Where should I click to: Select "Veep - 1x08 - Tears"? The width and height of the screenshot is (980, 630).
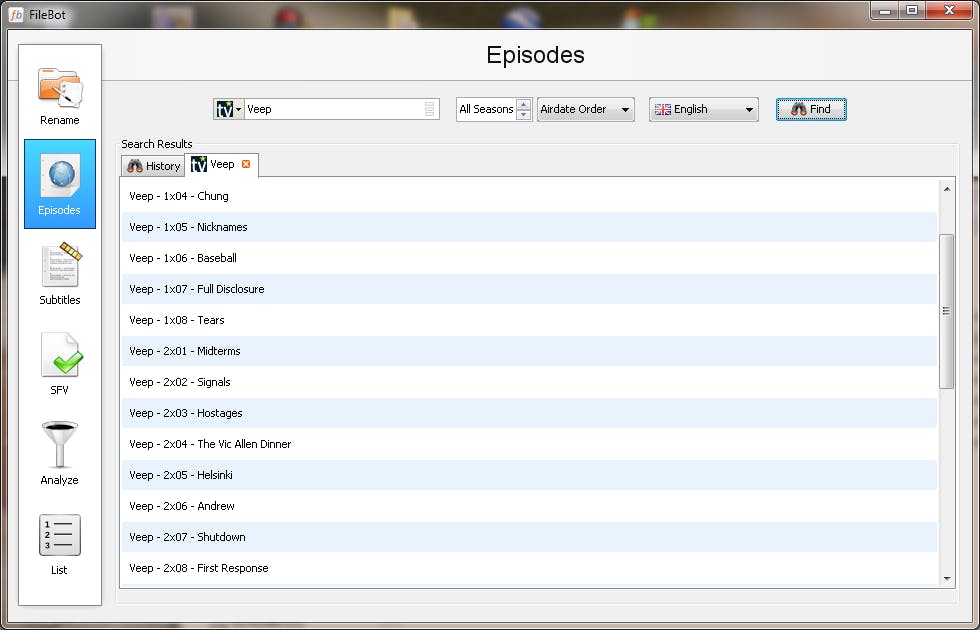[x=529, y=320]
